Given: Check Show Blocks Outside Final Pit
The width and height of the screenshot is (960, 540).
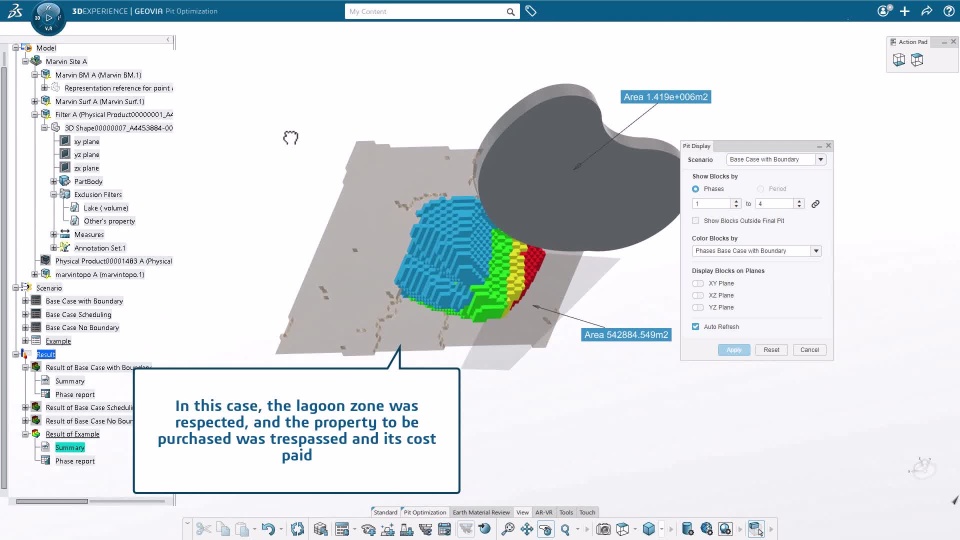Looking at the screenshot, I should [x=696, y=220].
